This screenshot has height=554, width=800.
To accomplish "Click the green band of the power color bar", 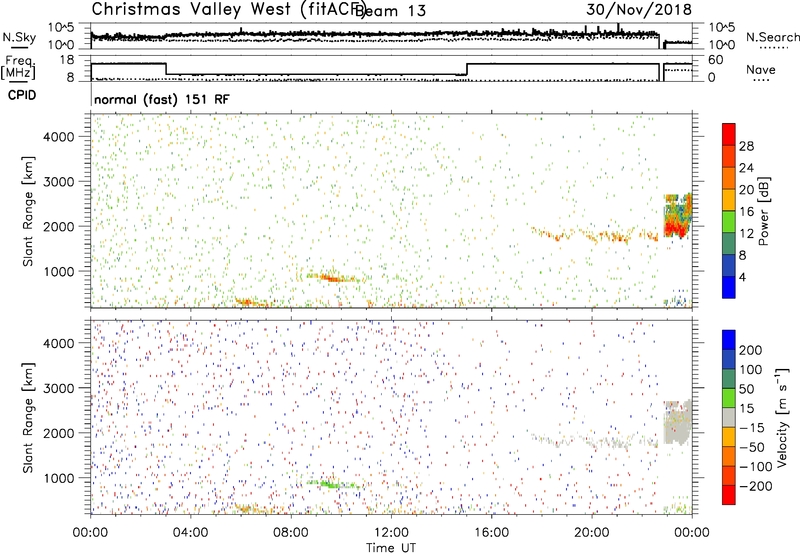I will click(x=729, y=222).
